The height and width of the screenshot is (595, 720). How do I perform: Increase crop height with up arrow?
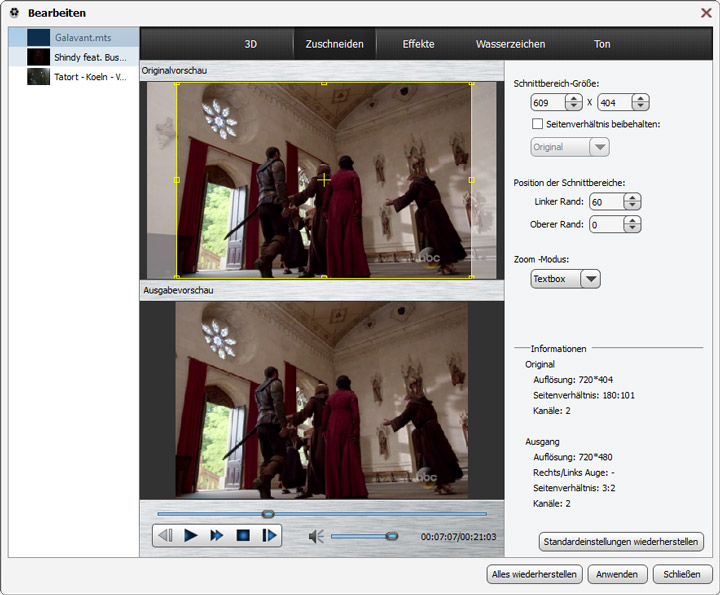(640, 98)
